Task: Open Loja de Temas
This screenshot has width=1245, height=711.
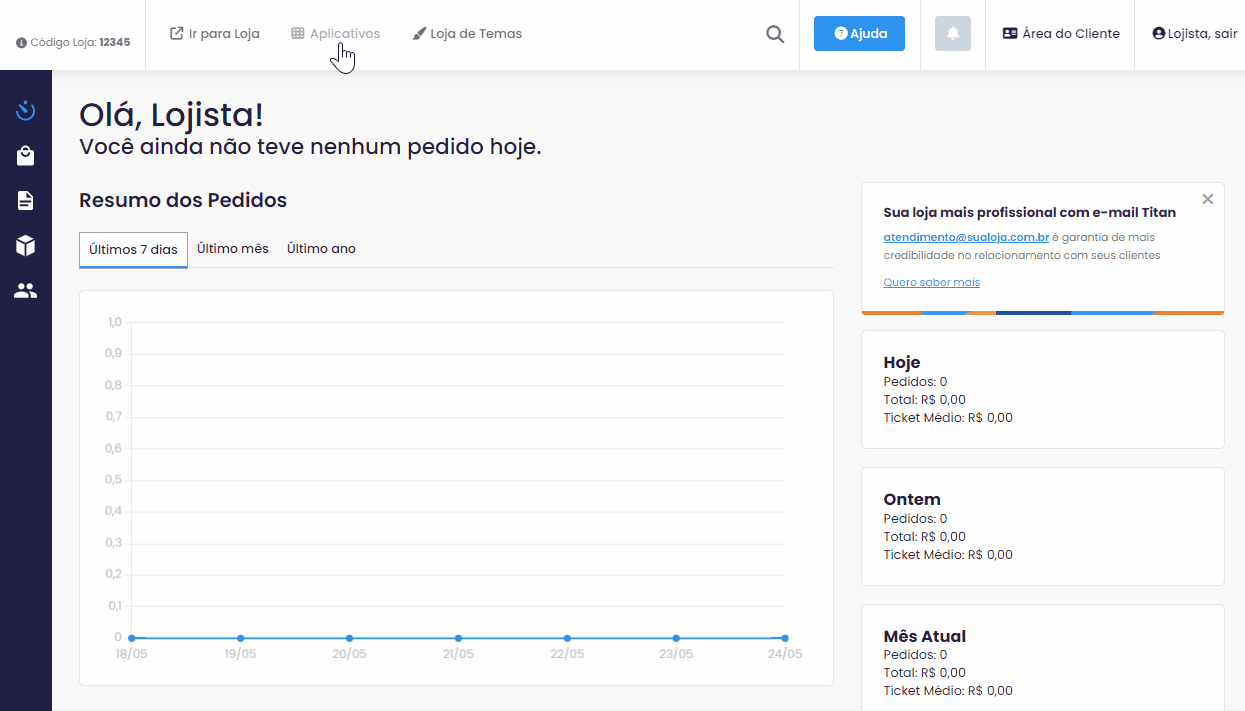Action: [467, 34]
